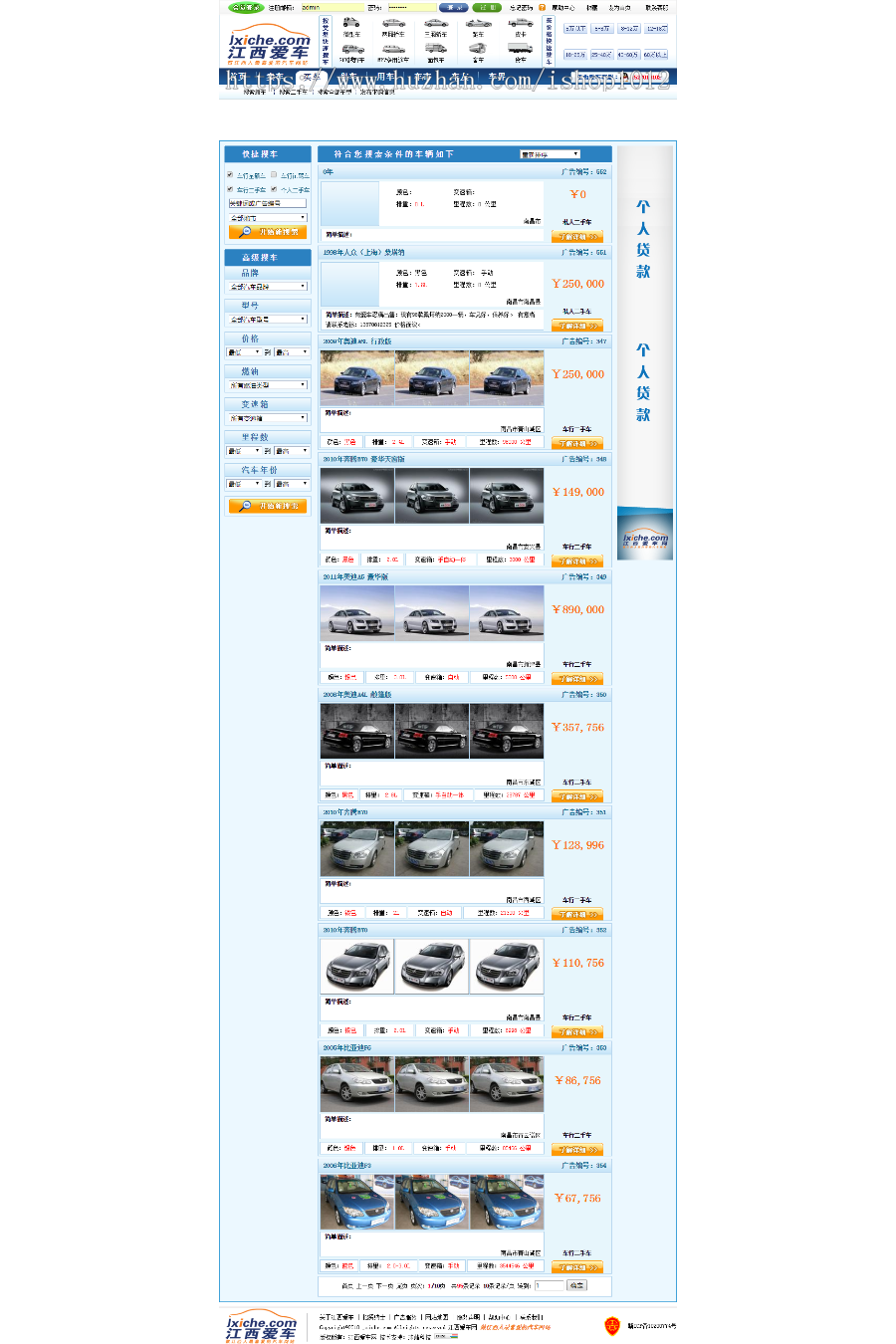This screenshot has height=1344, width=896.
Task: View details of ¥67,756 比亚迪F3 listing
Action: [x=577, y=1267]
